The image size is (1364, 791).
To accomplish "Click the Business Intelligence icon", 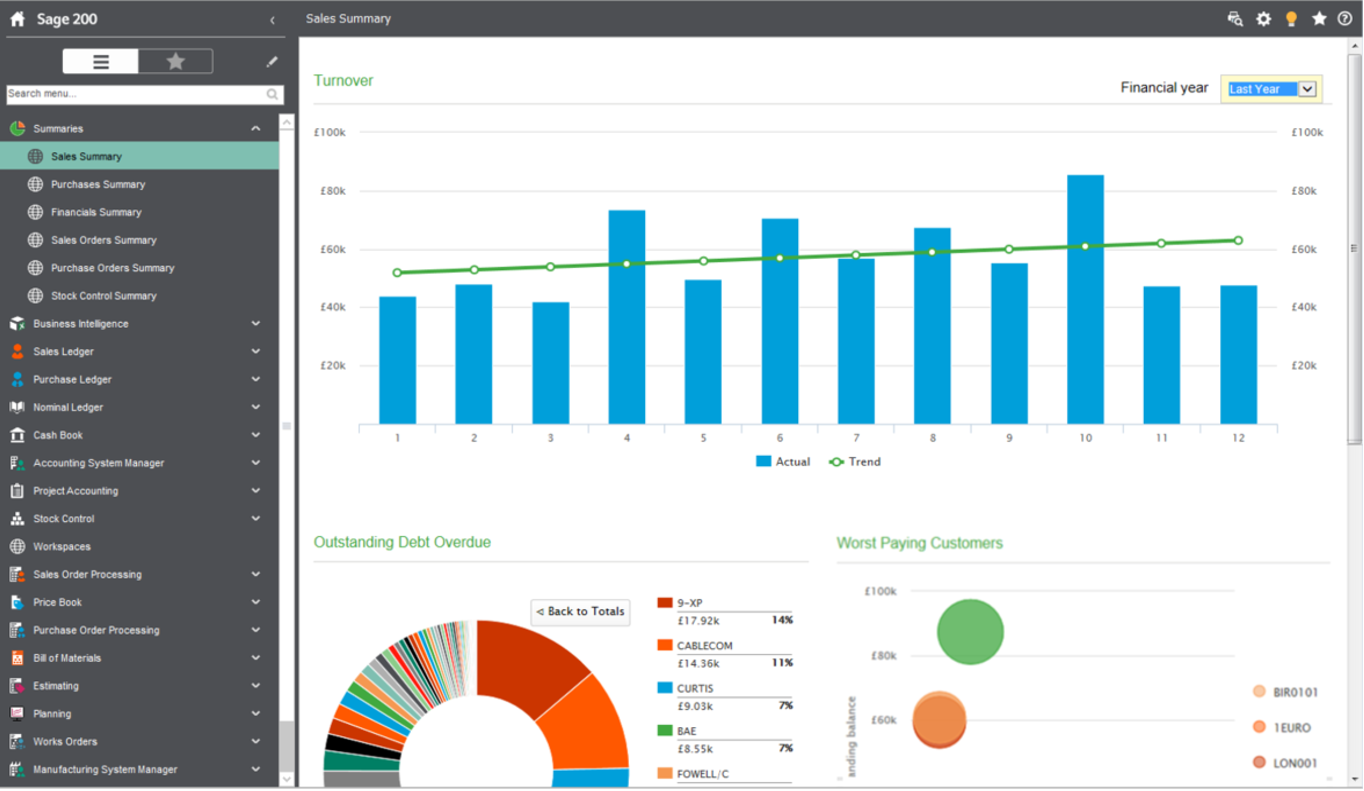I will [x=17, y=324].
